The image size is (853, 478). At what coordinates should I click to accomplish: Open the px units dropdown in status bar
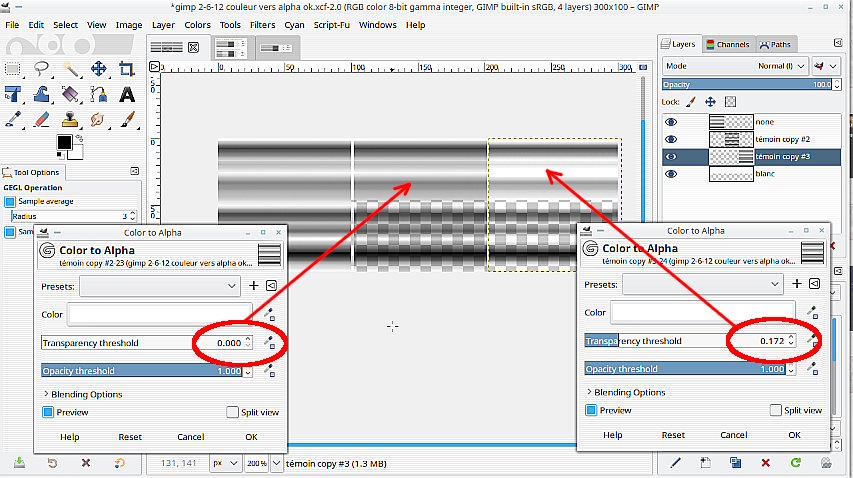click(225, 463)
